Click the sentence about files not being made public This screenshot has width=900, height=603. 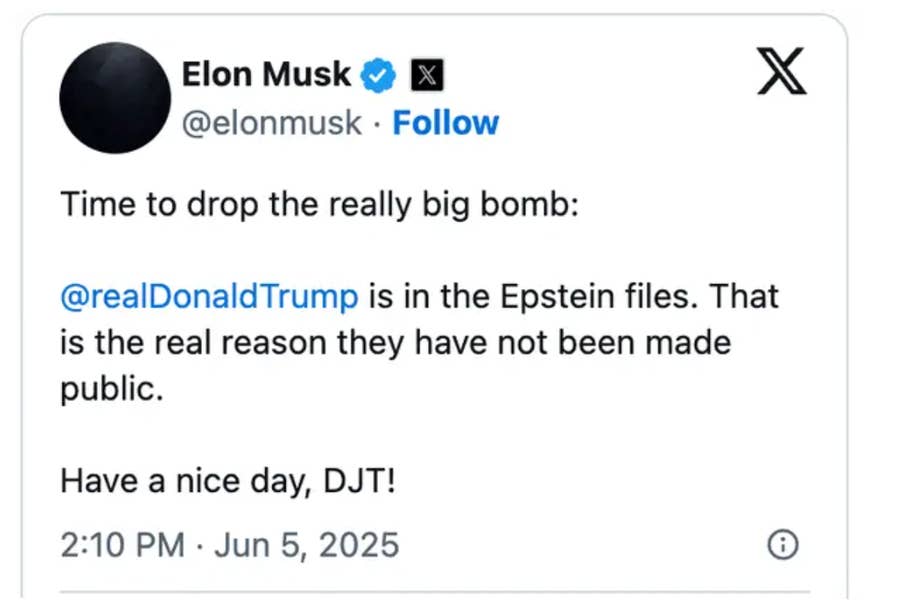point(400,342)
